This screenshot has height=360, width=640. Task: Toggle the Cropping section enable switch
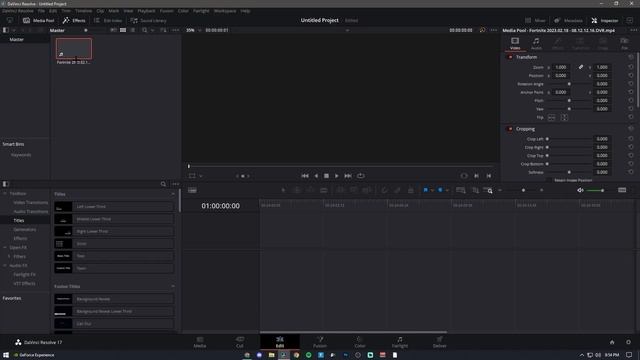point(510,129)
